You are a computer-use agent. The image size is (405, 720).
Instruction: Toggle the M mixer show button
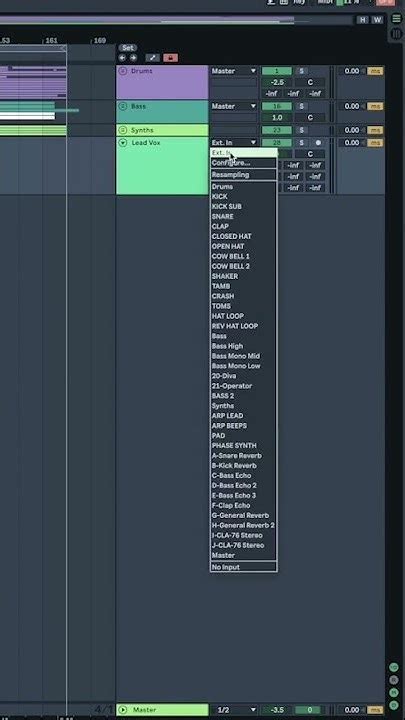(x=394, y=692)
